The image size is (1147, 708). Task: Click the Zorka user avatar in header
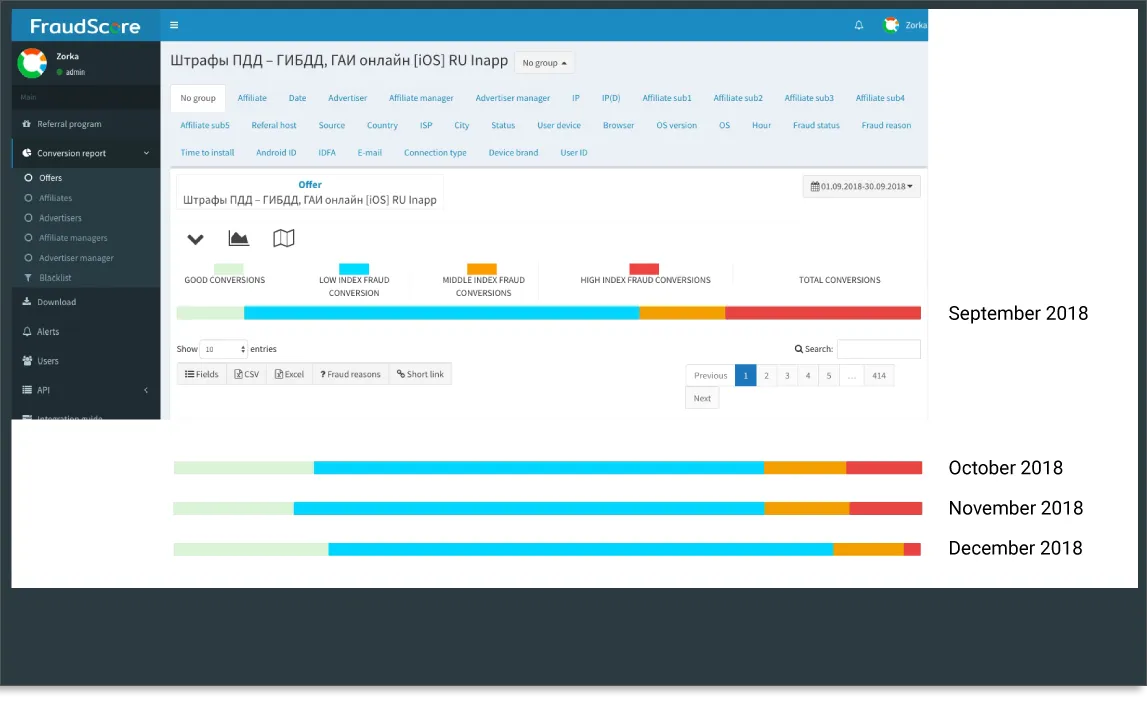(891, 25)
